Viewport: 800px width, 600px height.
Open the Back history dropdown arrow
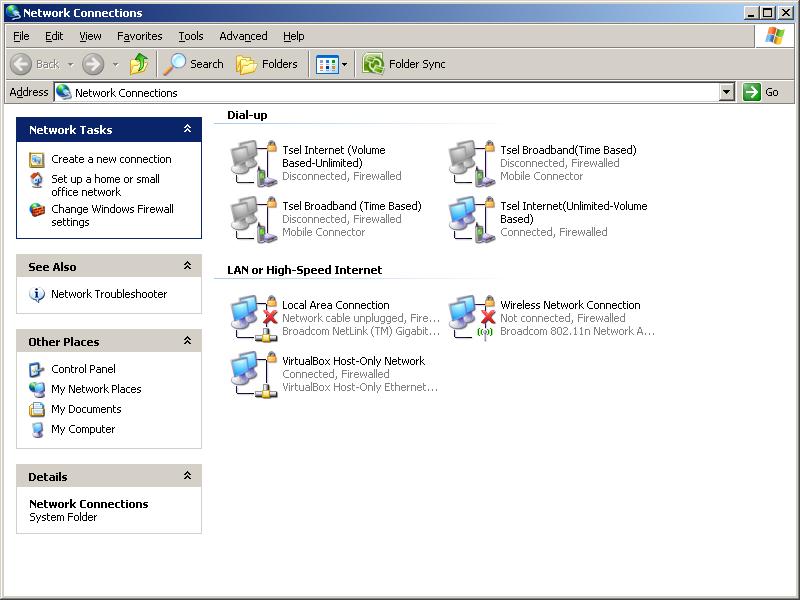[x=70, y=64]
